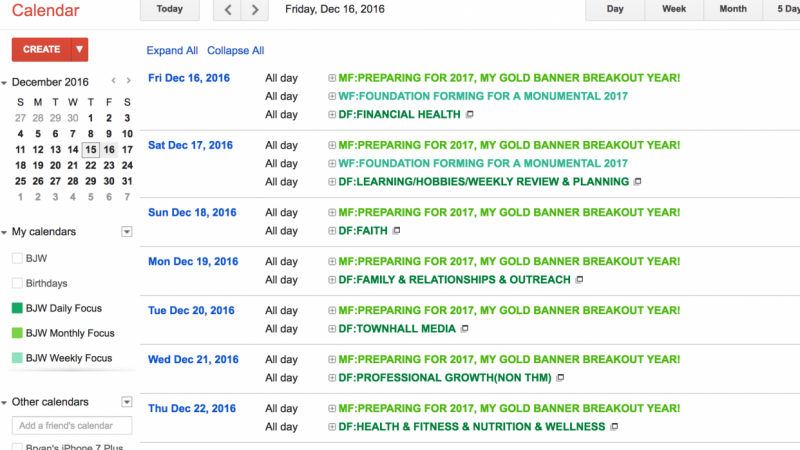800x450 pixels.
Task: Click the Expand All link
Action: point(172,51)
